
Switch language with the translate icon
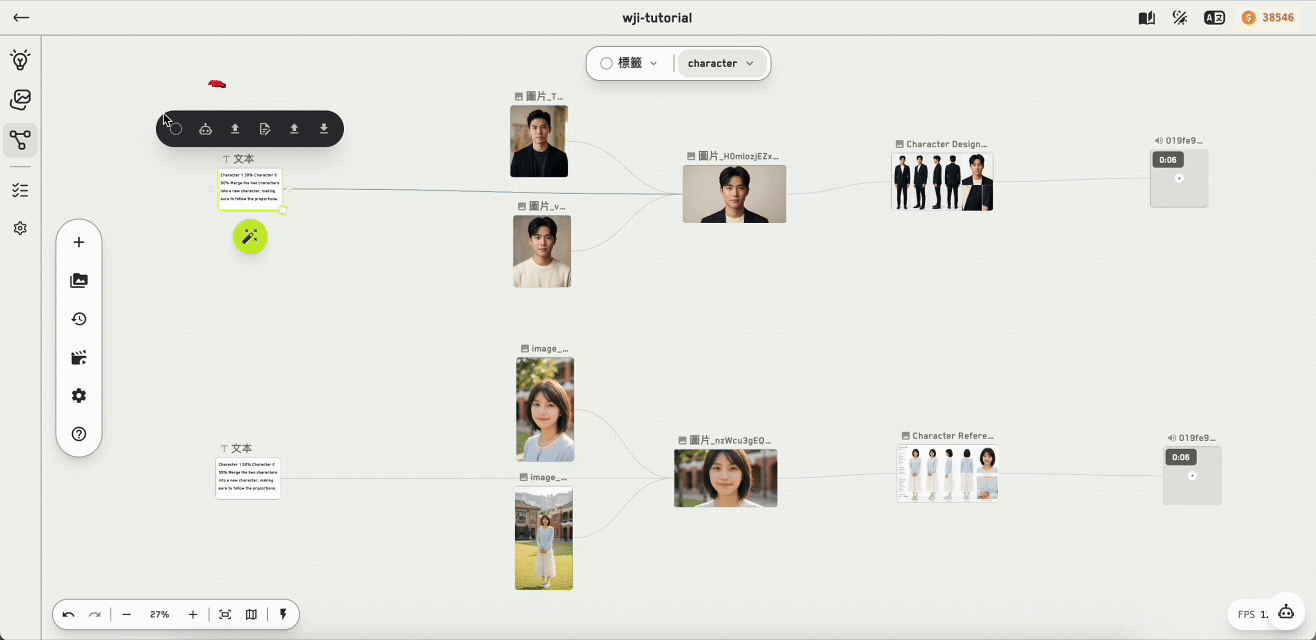[1215, 18]
